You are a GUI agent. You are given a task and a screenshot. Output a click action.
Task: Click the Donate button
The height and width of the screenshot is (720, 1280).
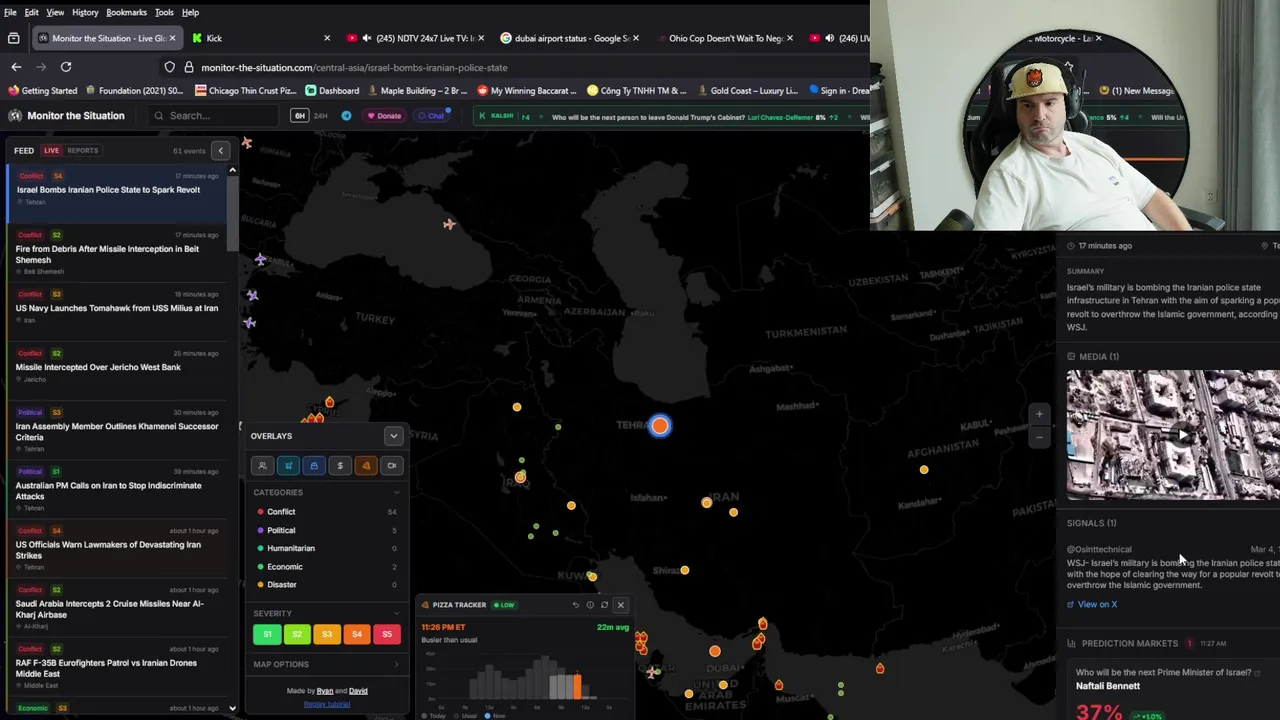(x=384, y=116)
